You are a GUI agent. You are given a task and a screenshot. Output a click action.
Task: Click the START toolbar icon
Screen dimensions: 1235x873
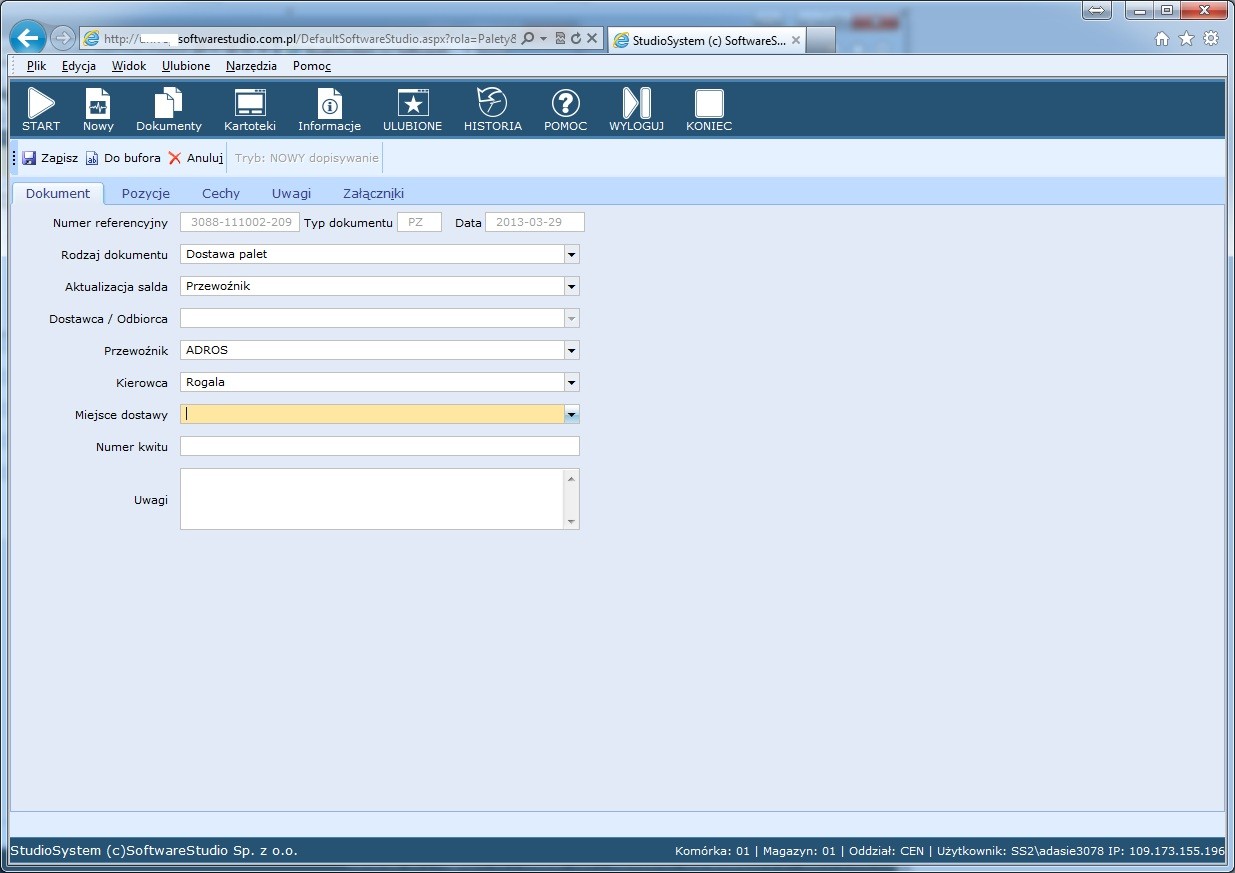pyautogui.click(x=41, y=110)
